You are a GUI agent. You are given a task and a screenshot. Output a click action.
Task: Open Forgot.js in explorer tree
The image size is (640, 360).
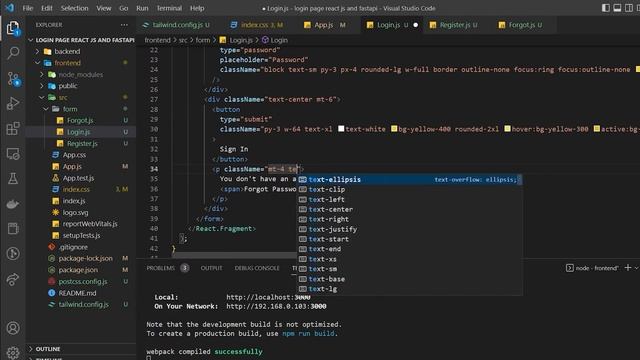(x=80, y=120)
